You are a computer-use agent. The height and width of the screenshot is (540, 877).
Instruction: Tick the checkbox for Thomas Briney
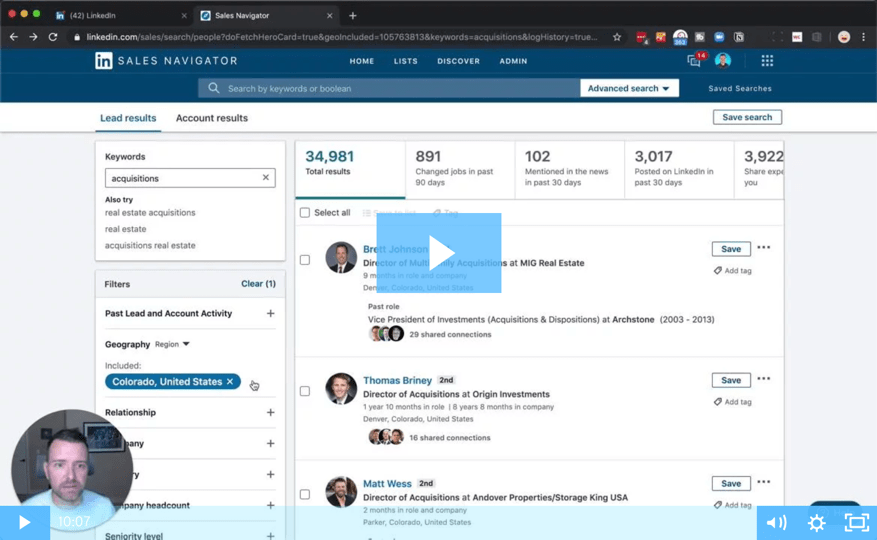pyautogui.click(x=305, y=391)
